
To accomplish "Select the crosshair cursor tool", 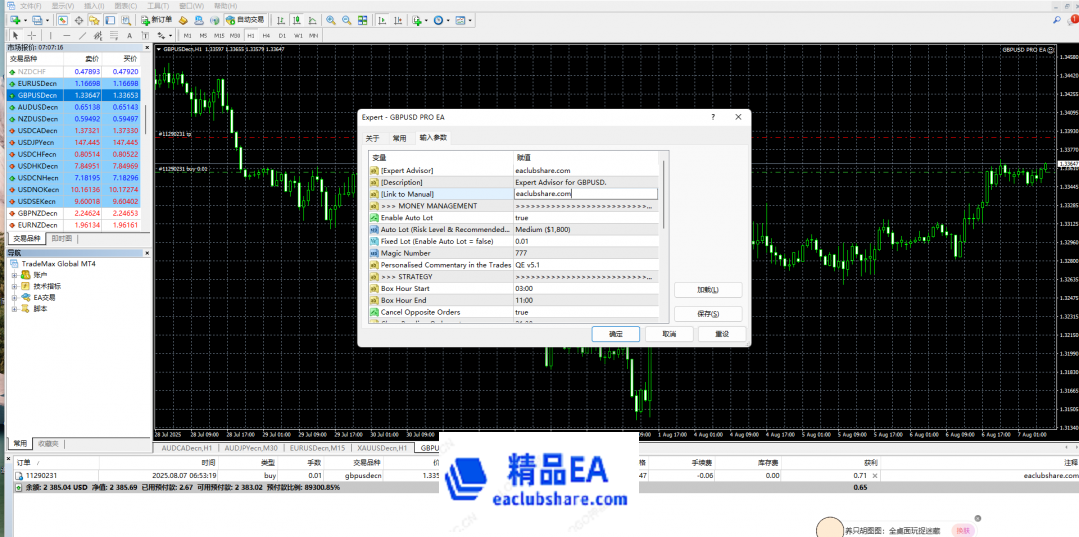I will [x=31, y=35].
